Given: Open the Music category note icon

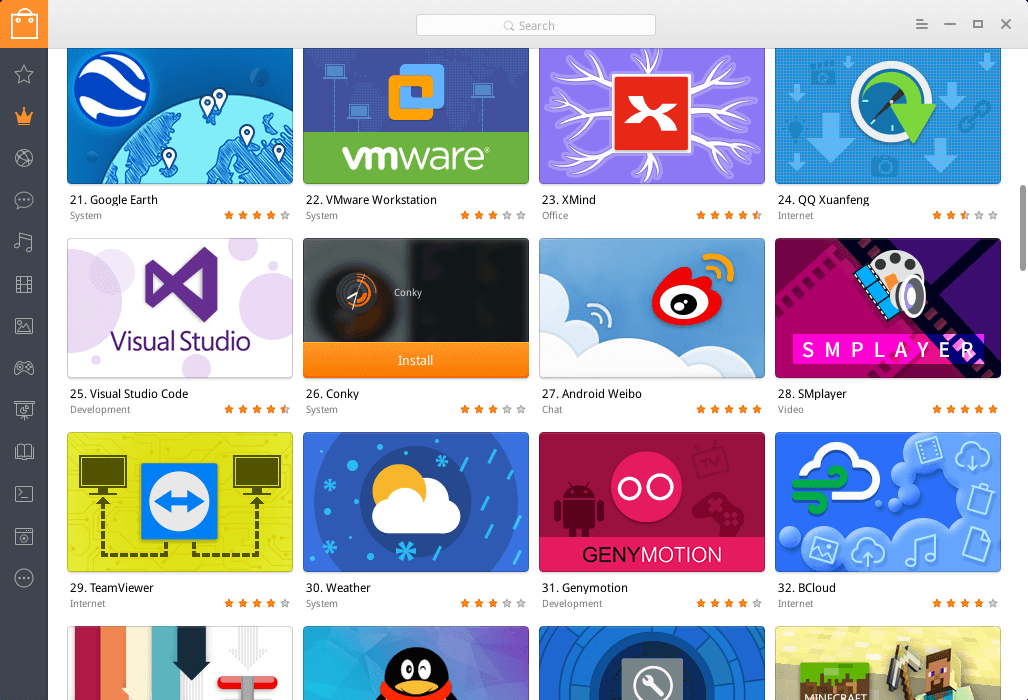Looking at the screenshot, I should point(24,242).
